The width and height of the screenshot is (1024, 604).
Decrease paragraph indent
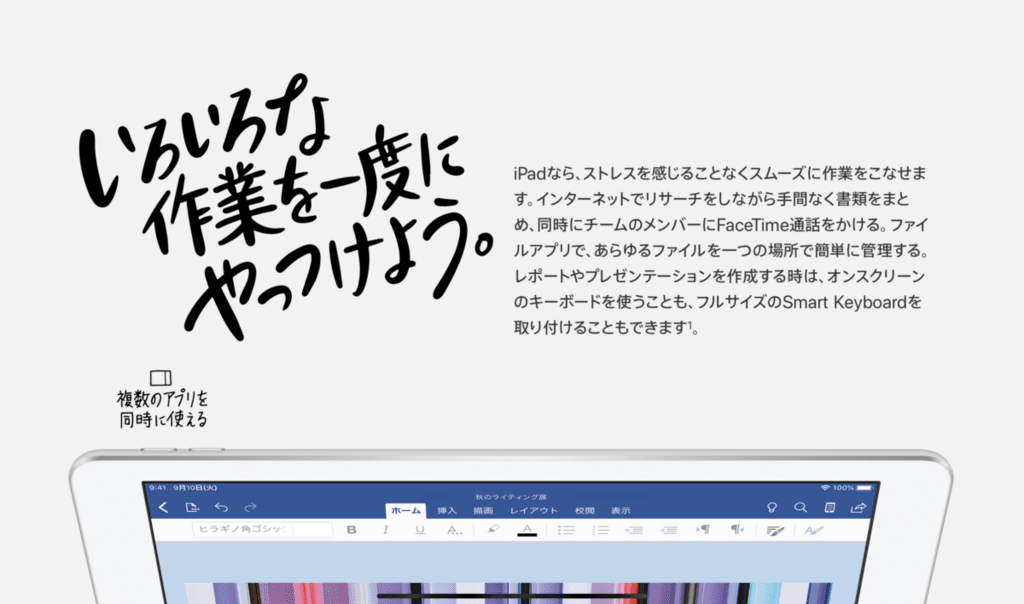pos(634,530)
